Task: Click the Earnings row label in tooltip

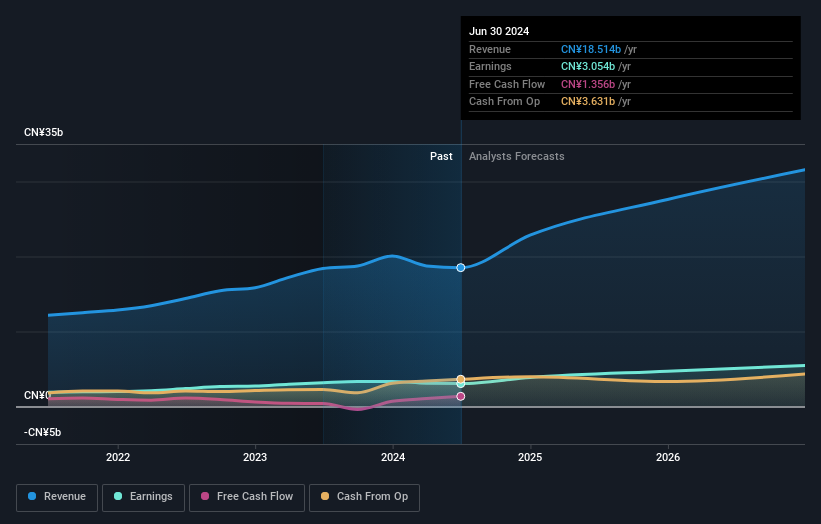Action: click(490, 66)
